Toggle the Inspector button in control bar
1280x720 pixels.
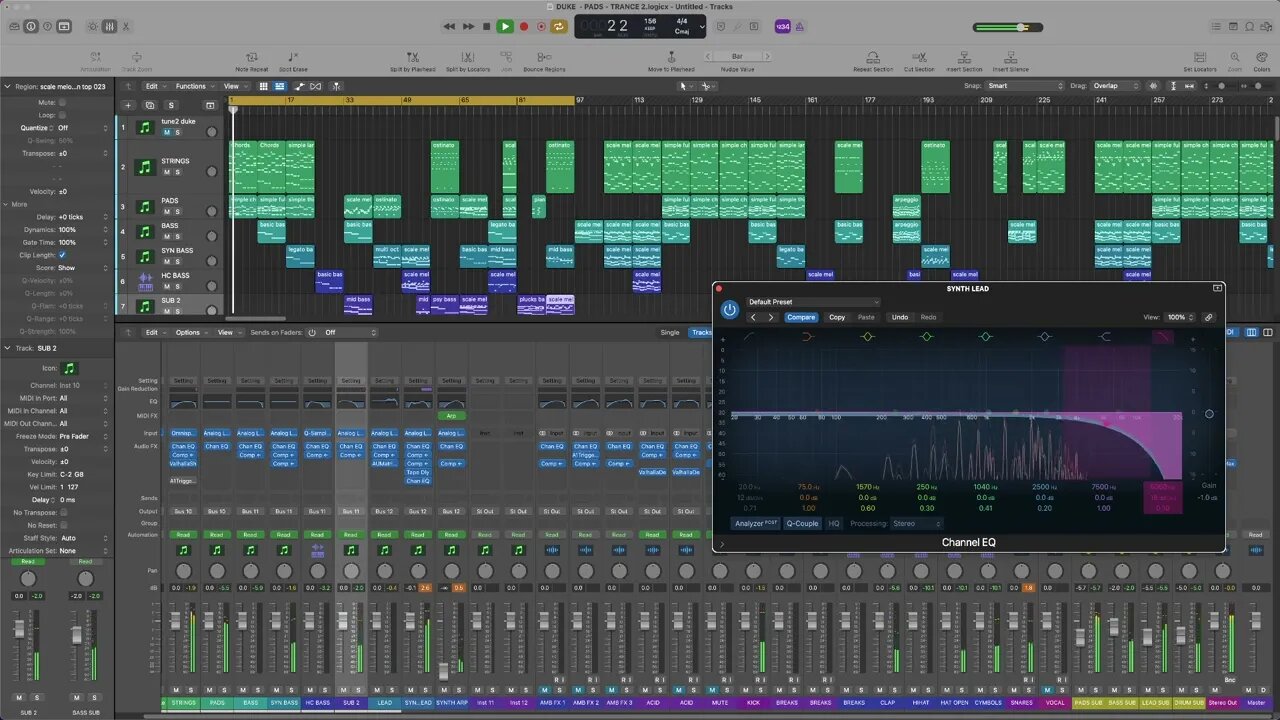pyautogui.click(x=31, y=26)
